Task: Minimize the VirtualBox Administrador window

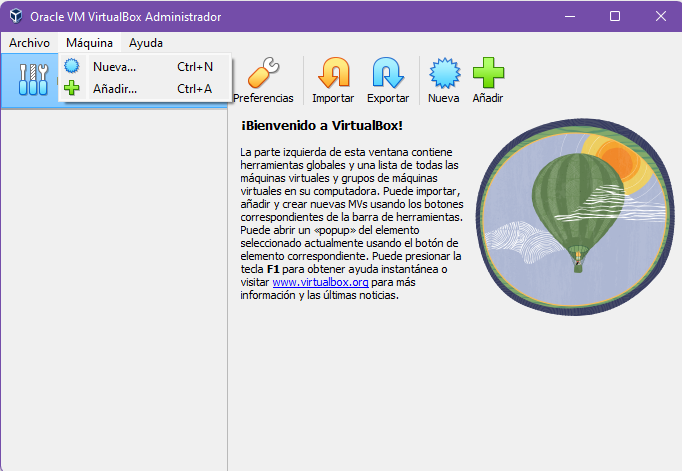Action: click(570, 17)
